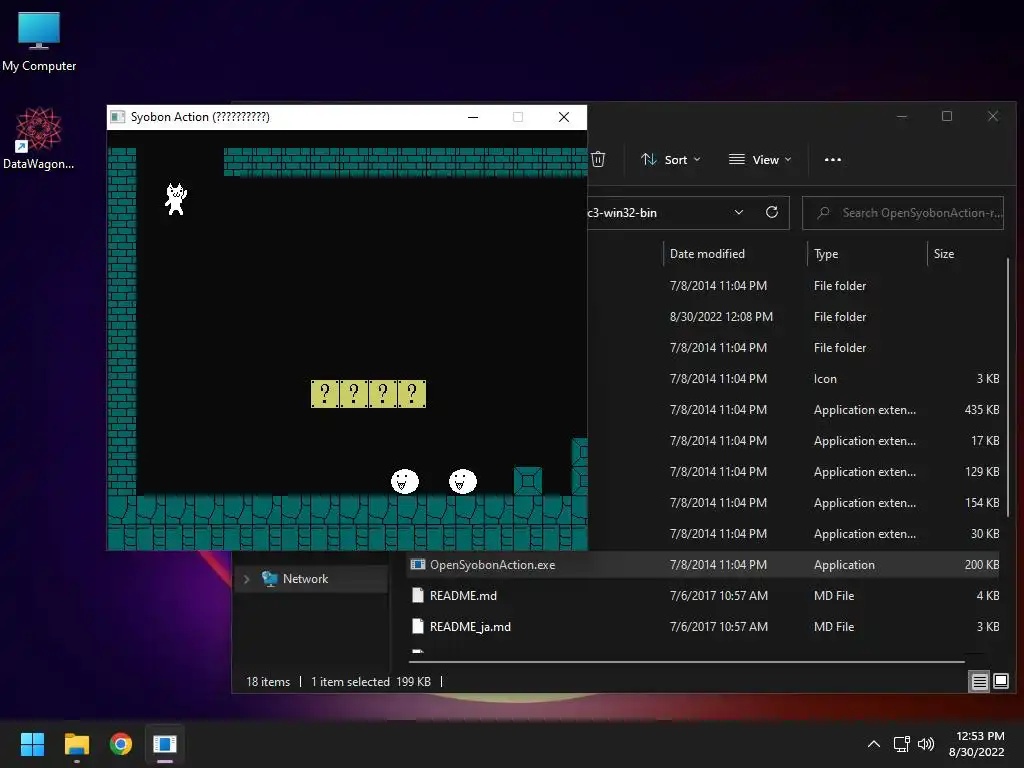Open the DataWagon desktop shortcut
Viewport: 1024px width, 768px height.
(39, 138)
